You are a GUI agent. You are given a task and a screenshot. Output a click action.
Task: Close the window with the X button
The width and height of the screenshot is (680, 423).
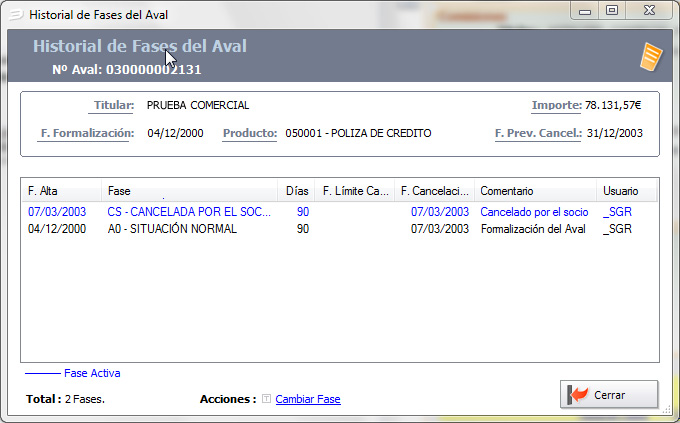pyautogui.click(x=649, y=10)
